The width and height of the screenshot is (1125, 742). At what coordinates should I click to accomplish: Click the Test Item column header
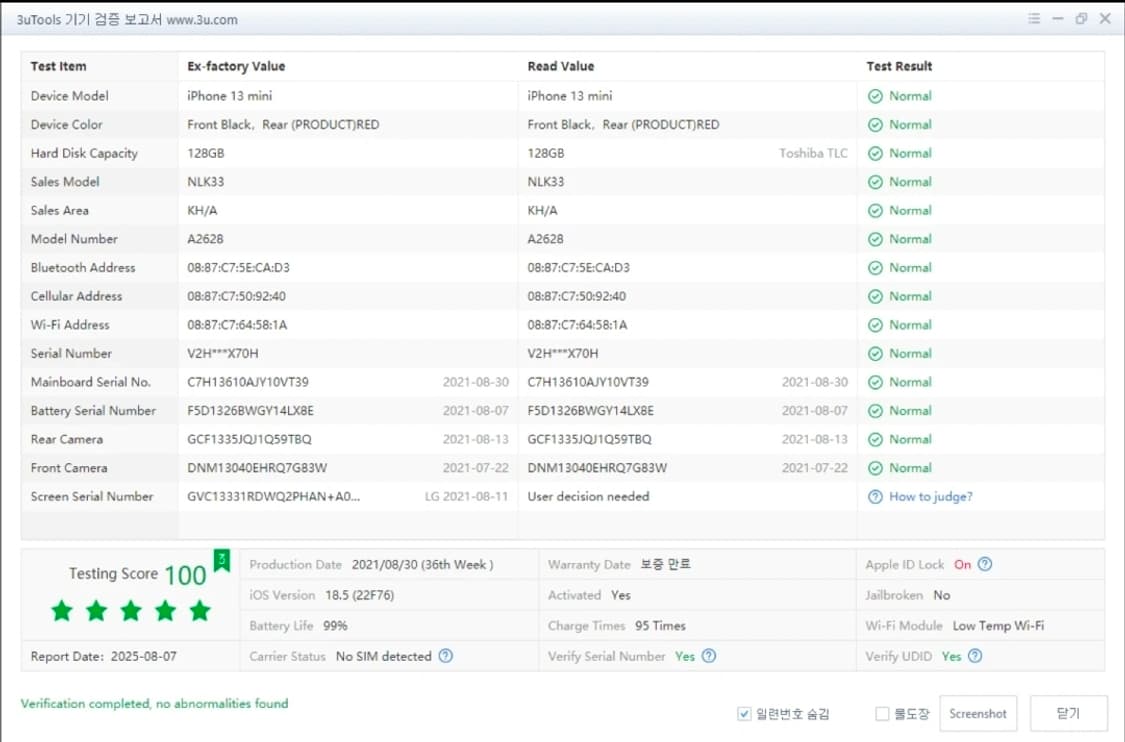coord(58,66)
